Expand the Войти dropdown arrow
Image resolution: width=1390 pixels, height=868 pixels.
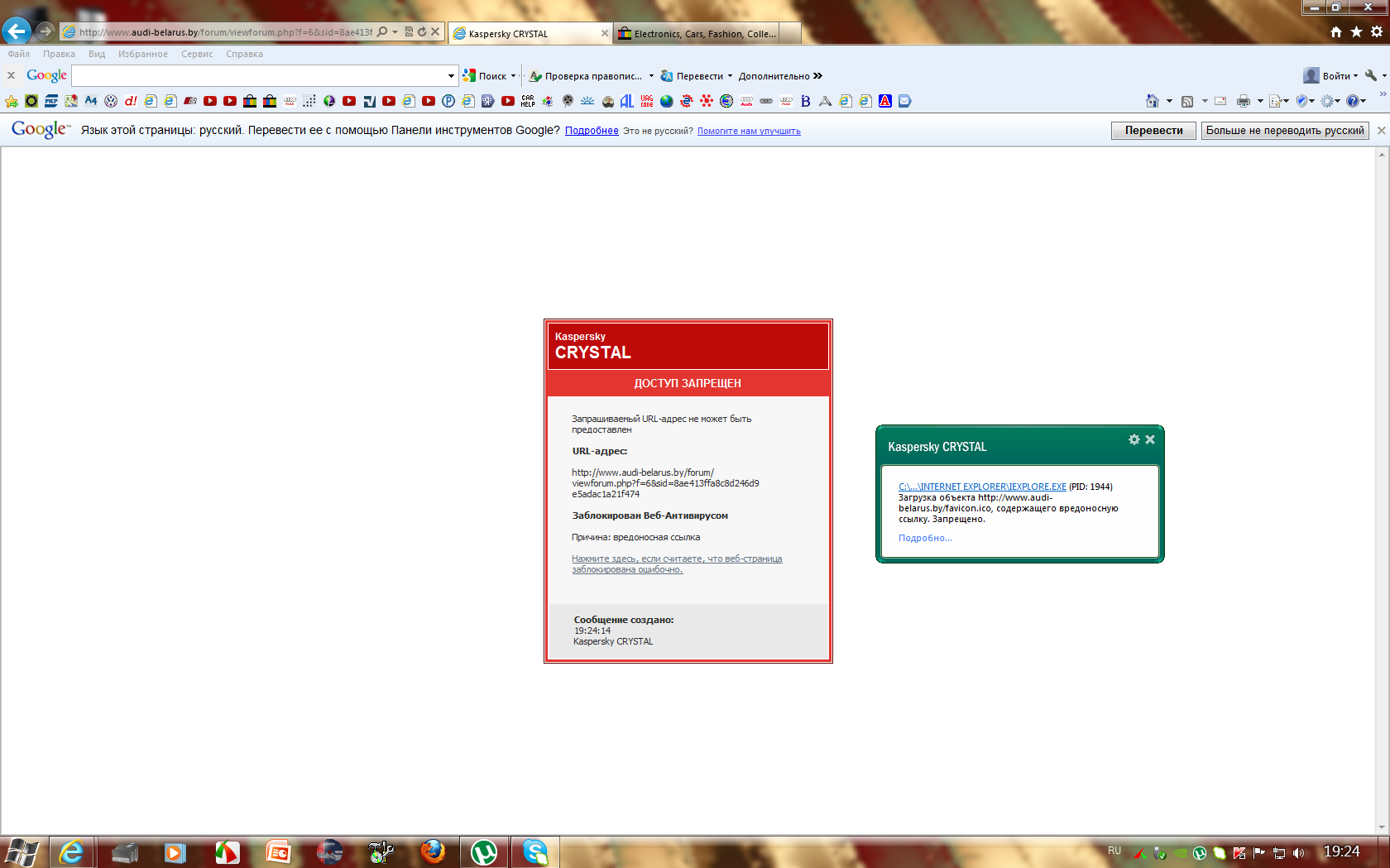[x=1355, y=76]
